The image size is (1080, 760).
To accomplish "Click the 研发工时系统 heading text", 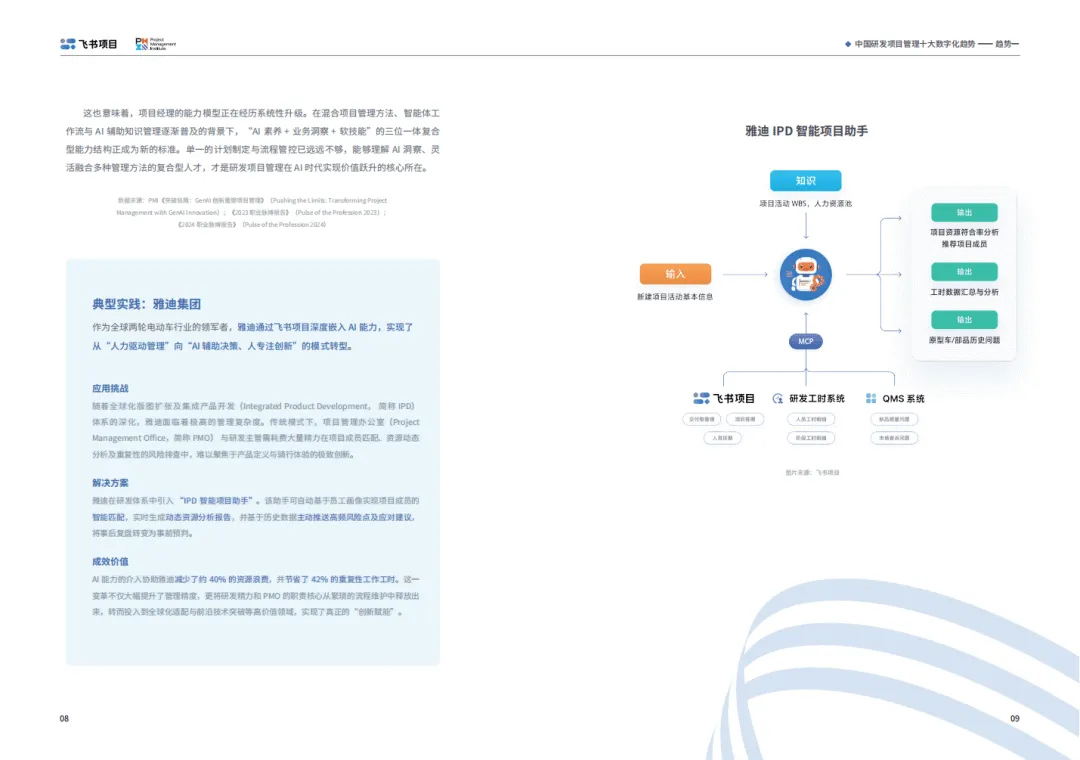I will point(816,398).
